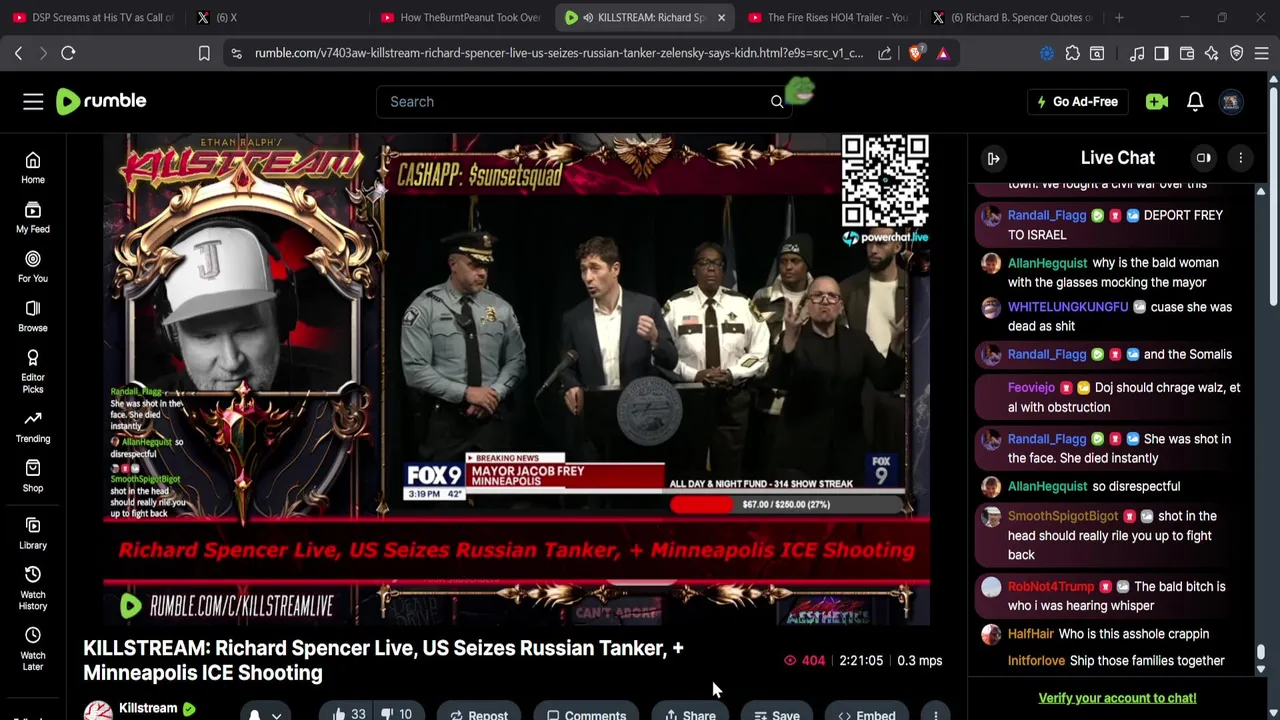
Task: Open Live Chat more options menu
Action: pyautogui.click(x=1241, y=158)
